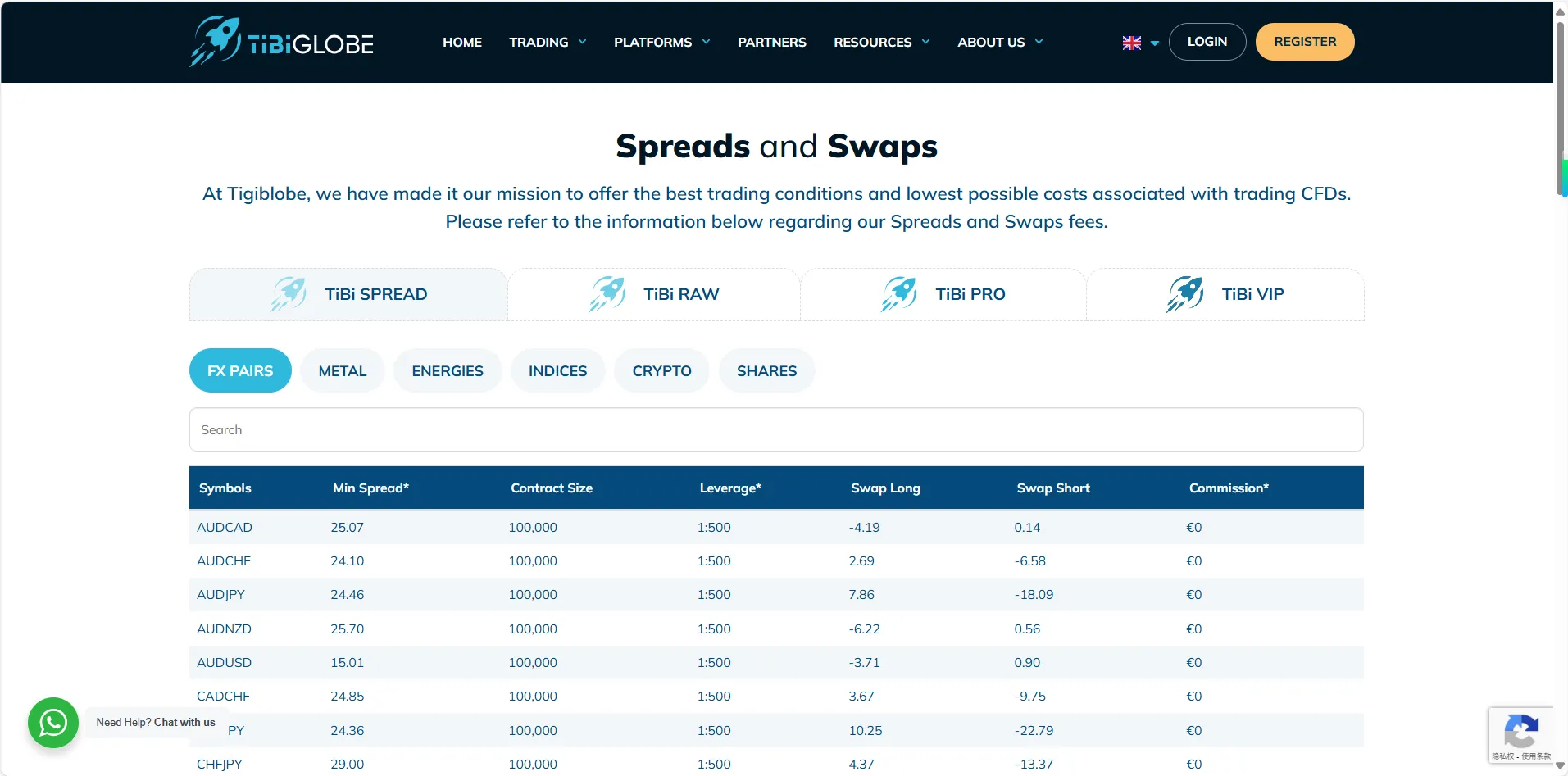
Task: Click the 0.56 swap short value
Action: click(x=1027, y=629)
